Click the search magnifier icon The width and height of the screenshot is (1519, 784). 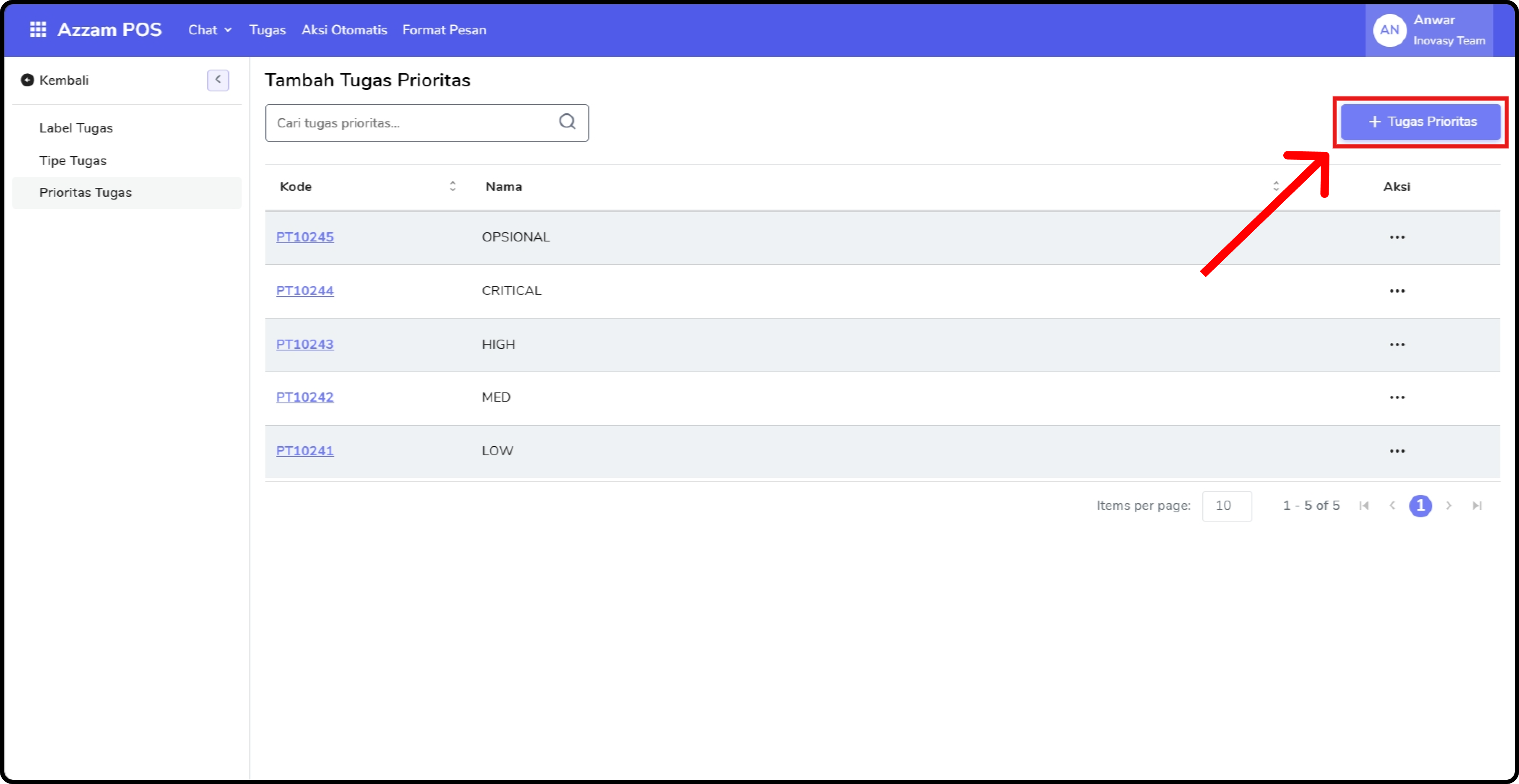tap(567, 122)
